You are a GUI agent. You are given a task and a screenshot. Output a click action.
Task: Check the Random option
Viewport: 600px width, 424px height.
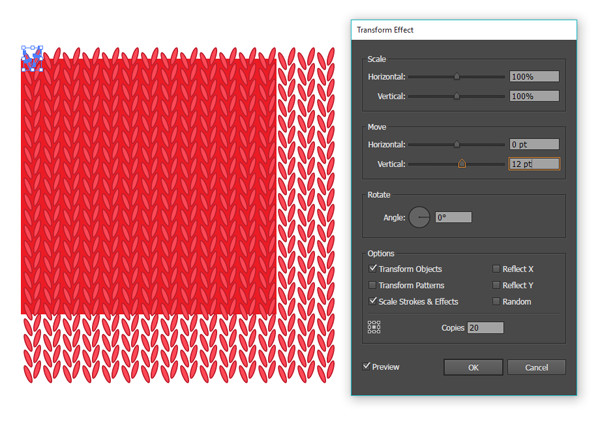click(x=496, y=301)
